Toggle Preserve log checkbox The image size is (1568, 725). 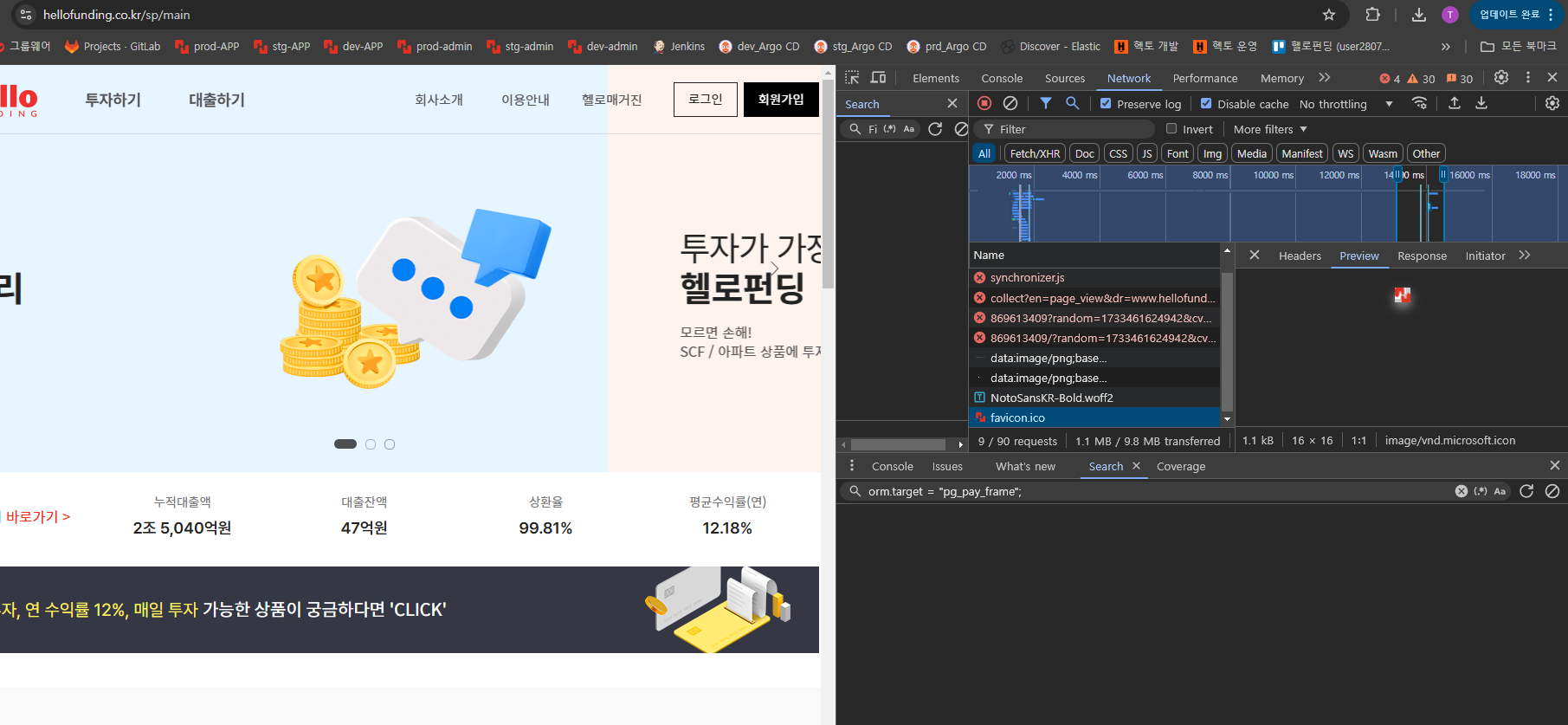pos(1106,103)
